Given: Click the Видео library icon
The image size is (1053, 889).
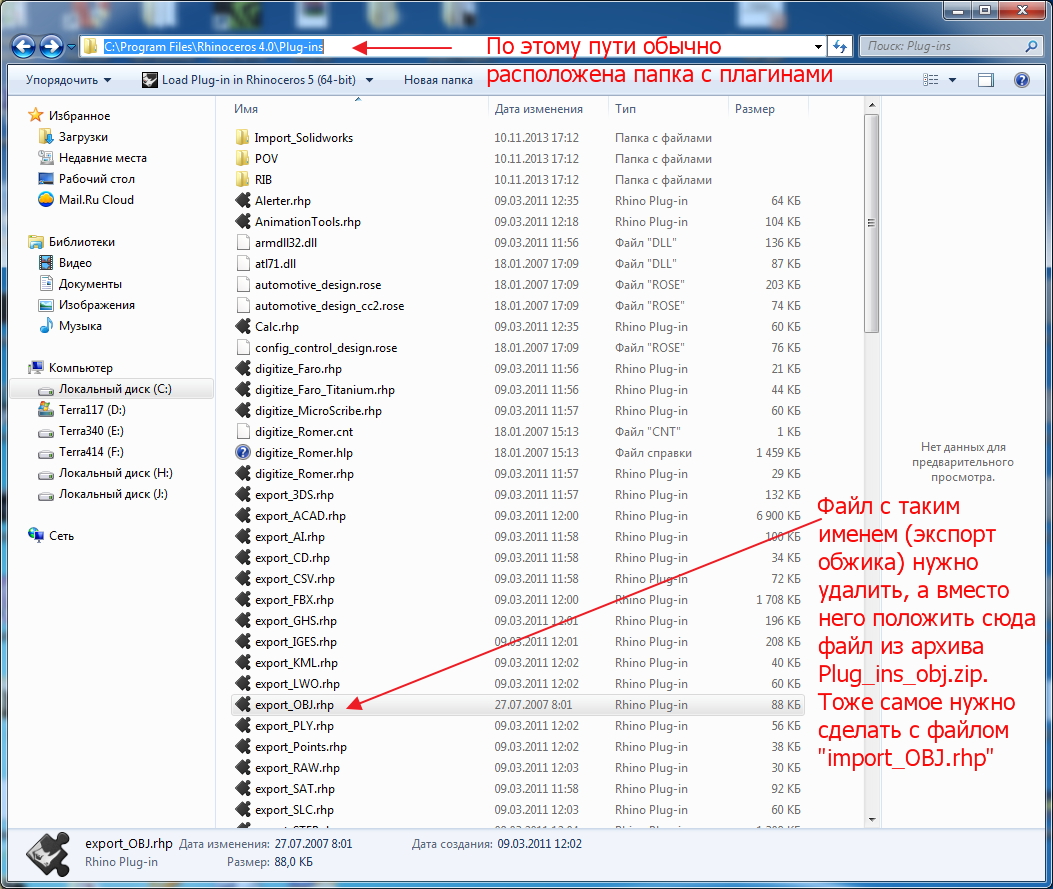Looking at the screenshot, I should [x=46, y=263].
